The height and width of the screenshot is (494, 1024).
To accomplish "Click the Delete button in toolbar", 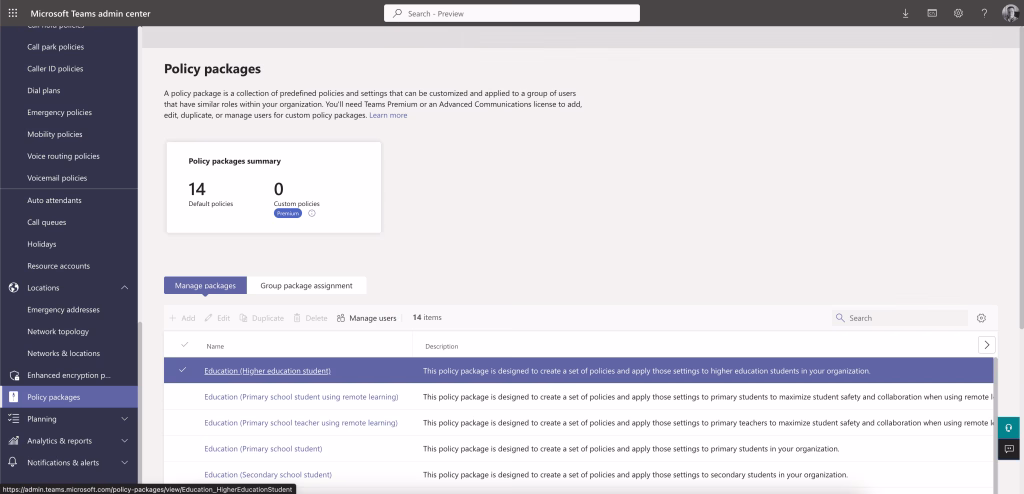I will (310, 318).
